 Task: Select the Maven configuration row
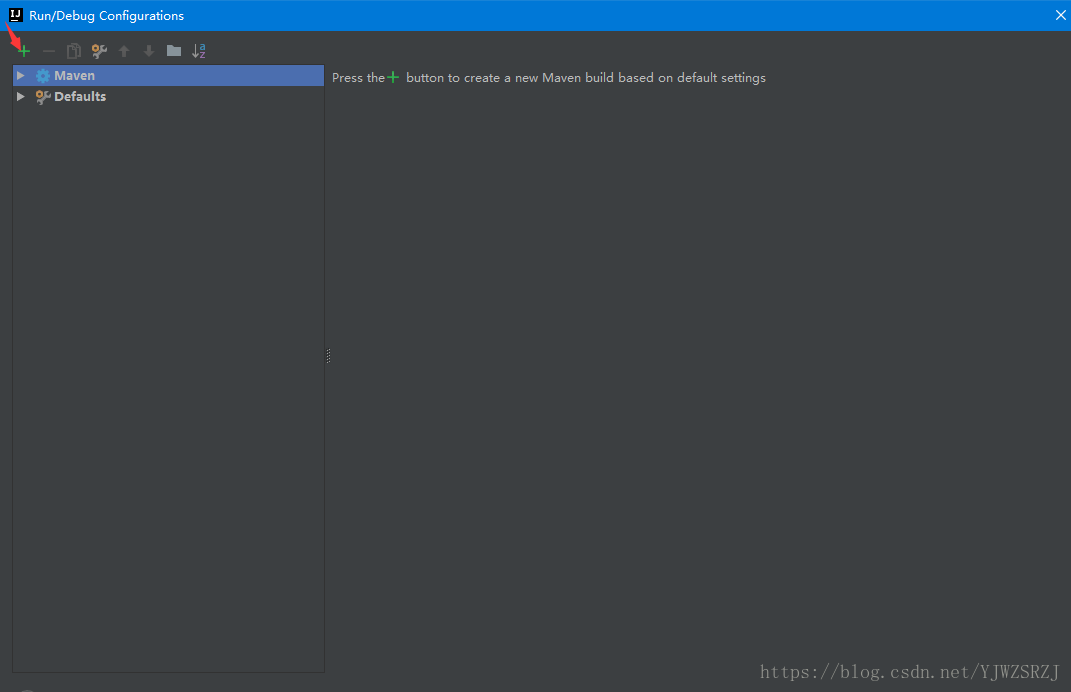click(x=168, y=75)
